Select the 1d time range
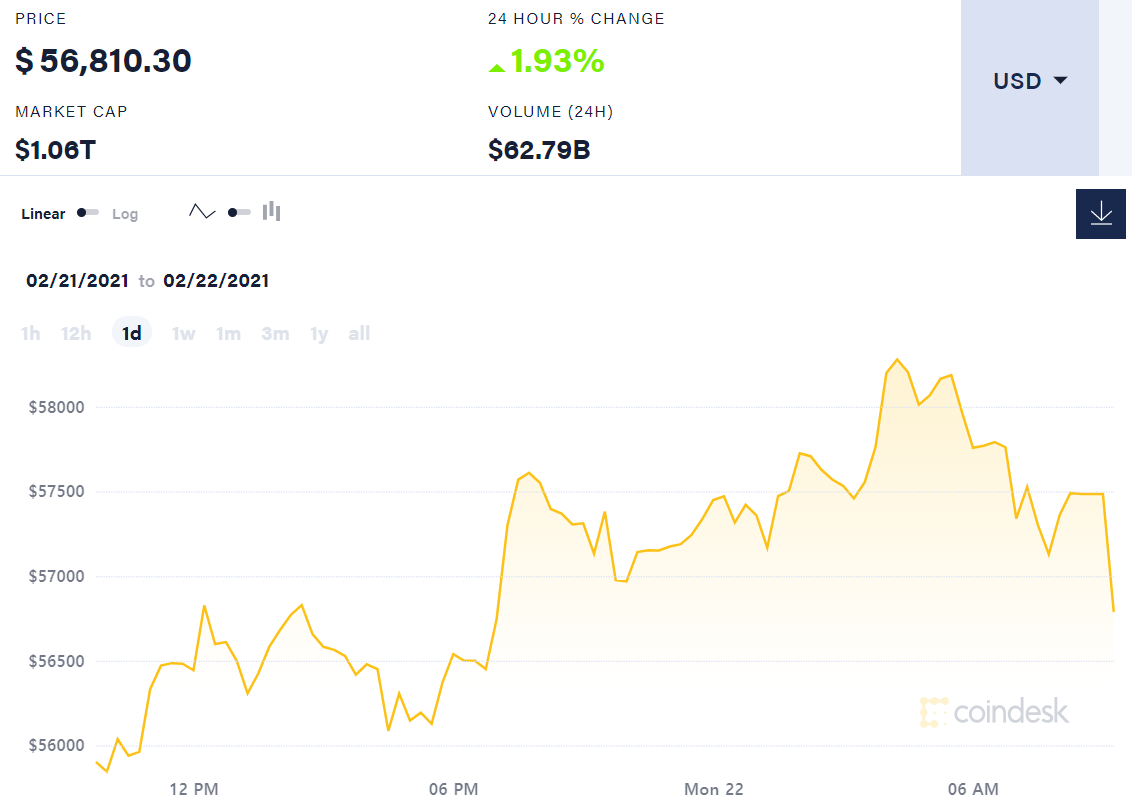Image resolution: width=1132 pixels, height=806 pixels. tap(131, 334)
